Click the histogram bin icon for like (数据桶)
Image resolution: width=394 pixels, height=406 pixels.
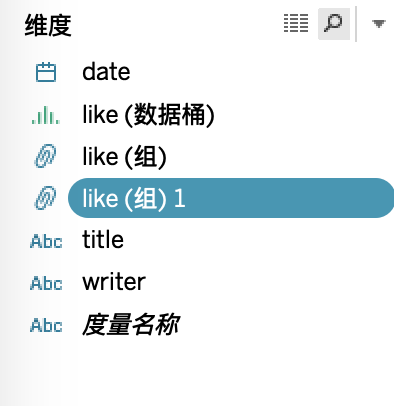coord(46,115)
